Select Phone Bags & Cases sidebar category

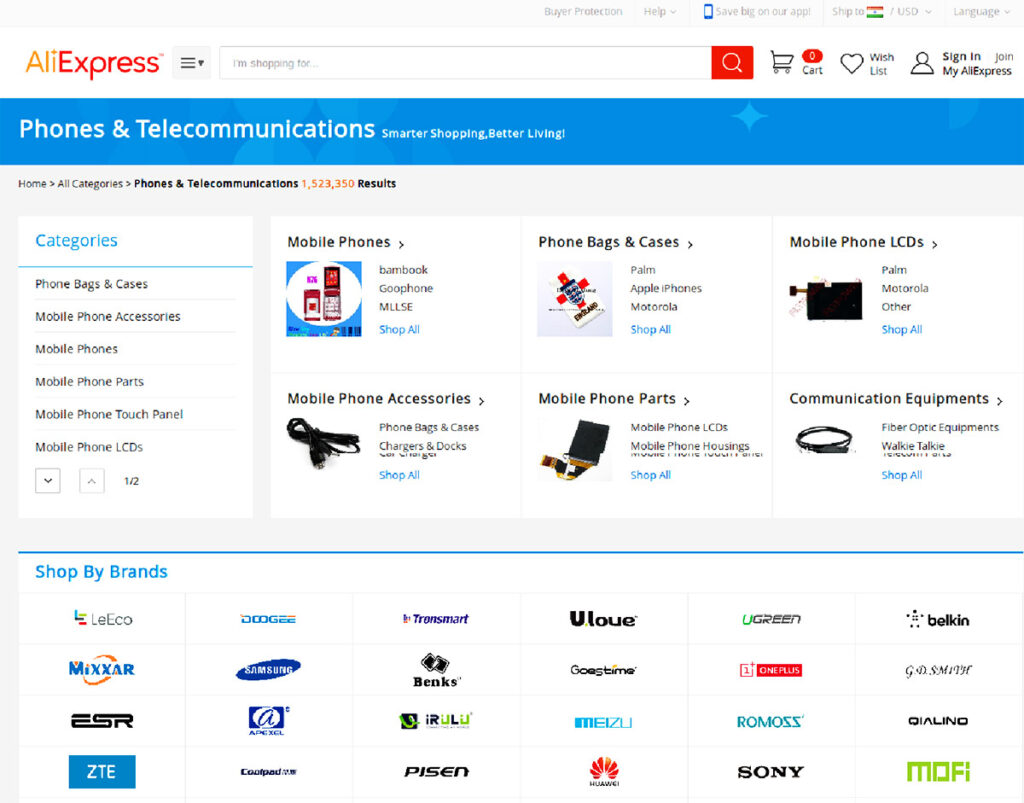pos(91,284)
